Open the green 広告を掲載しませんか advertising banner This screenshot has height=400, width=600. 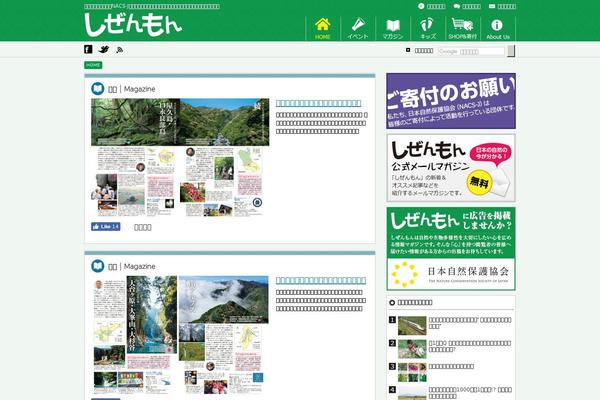click(x=451, y=233)
